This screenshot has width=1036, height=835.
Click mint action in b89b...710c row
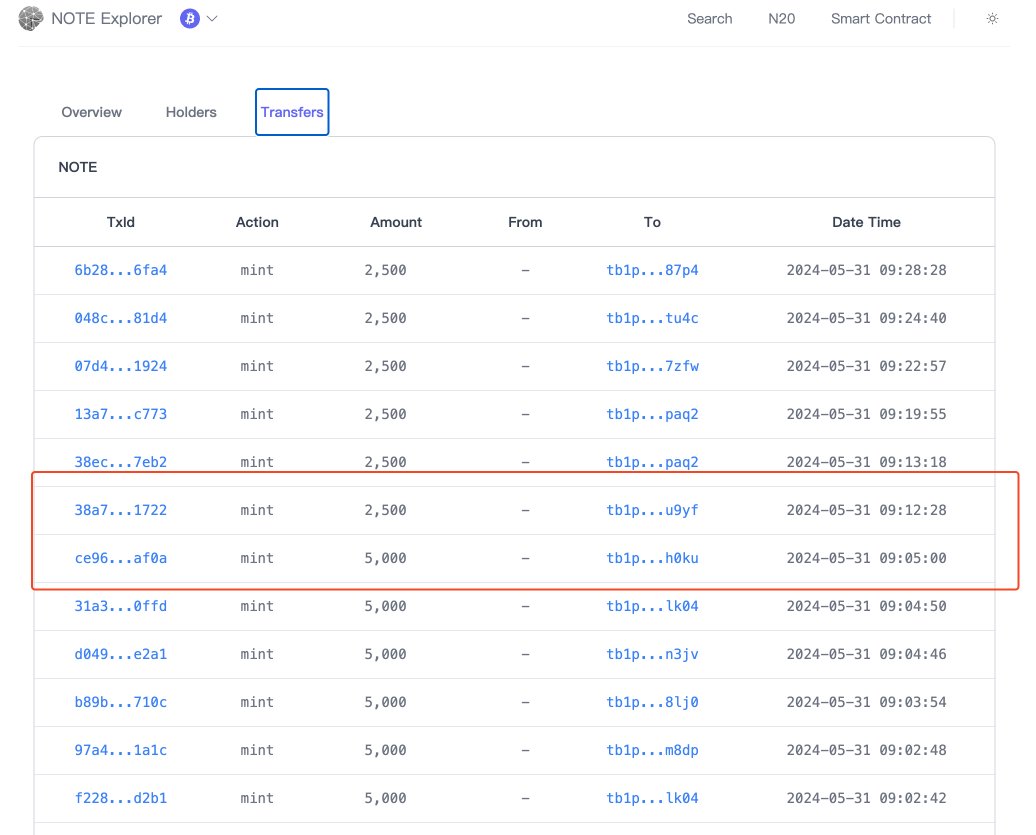[257, 702]
